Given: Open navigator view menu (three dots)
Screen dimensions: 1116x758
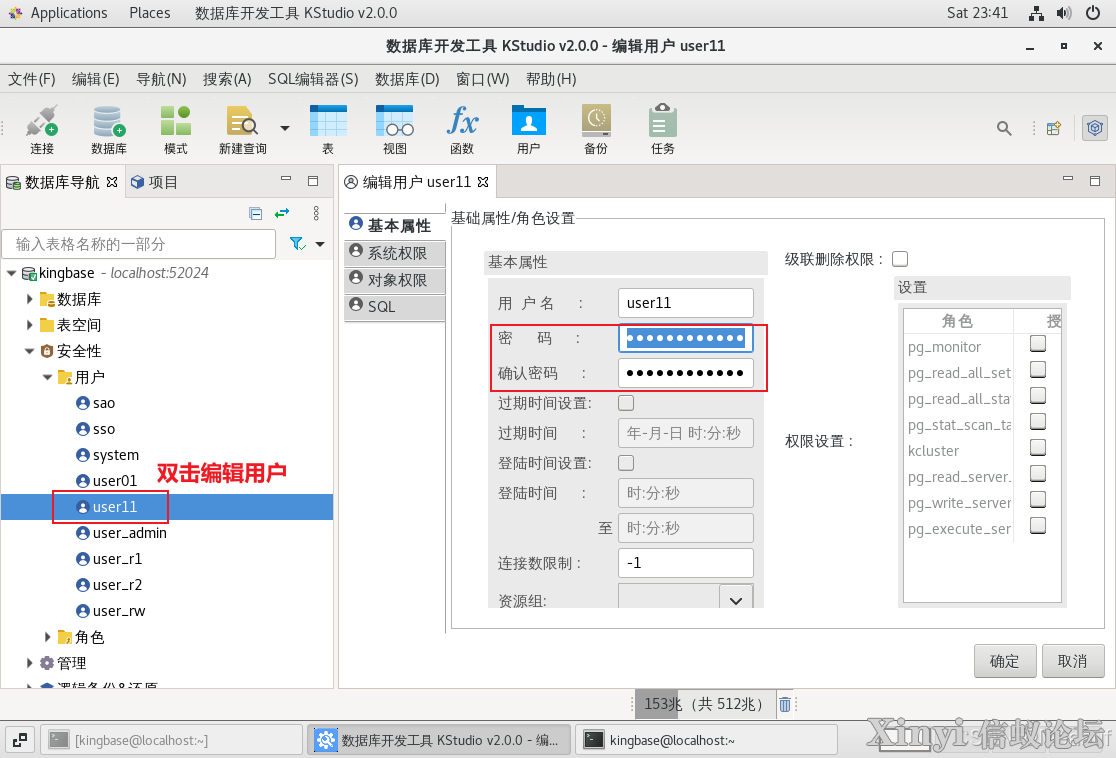Looking at the screenshot, I should 316,214.
